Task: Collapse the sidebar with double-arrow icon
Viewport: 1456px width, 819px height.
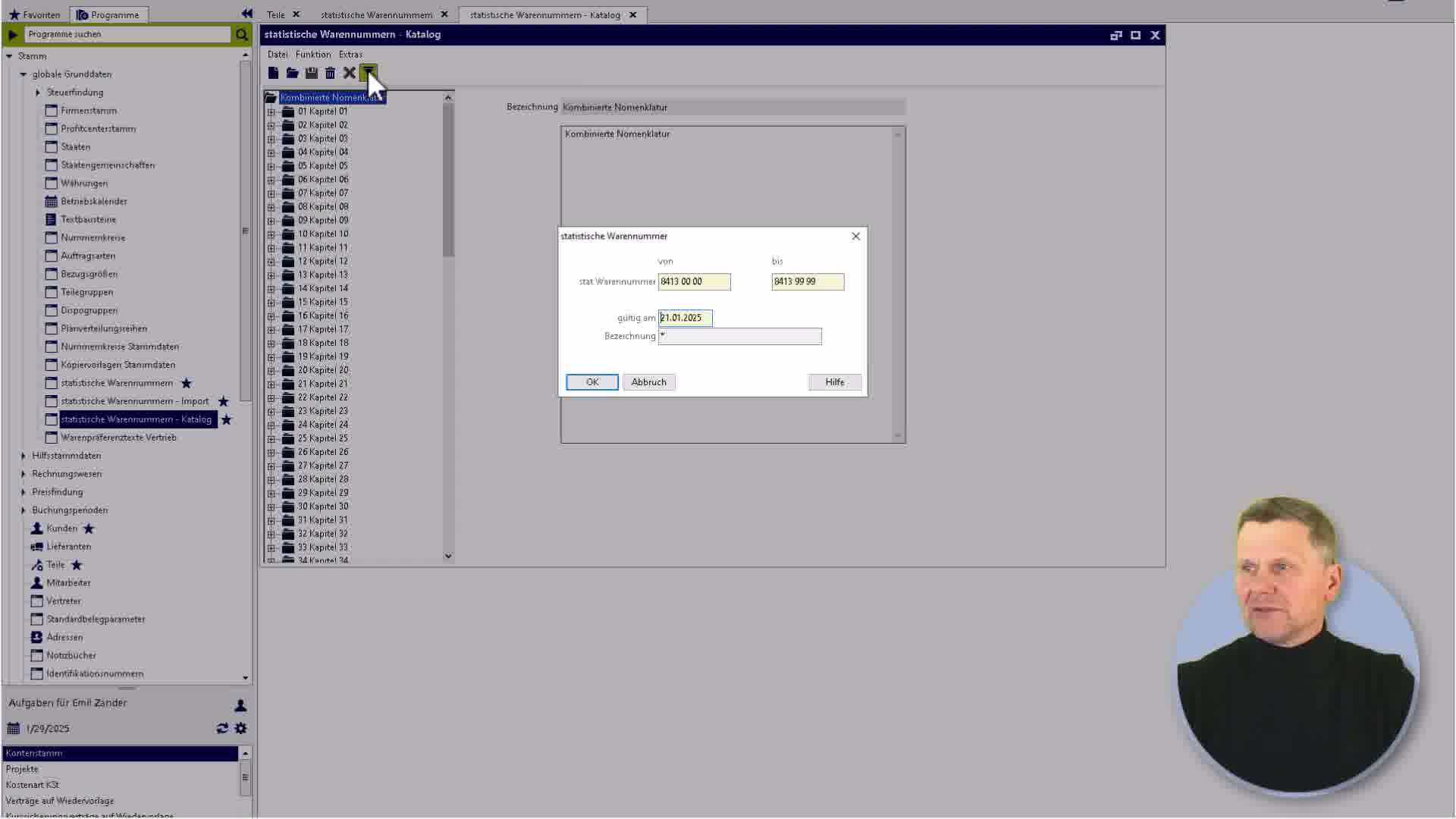Action: [x=246, y=14]
